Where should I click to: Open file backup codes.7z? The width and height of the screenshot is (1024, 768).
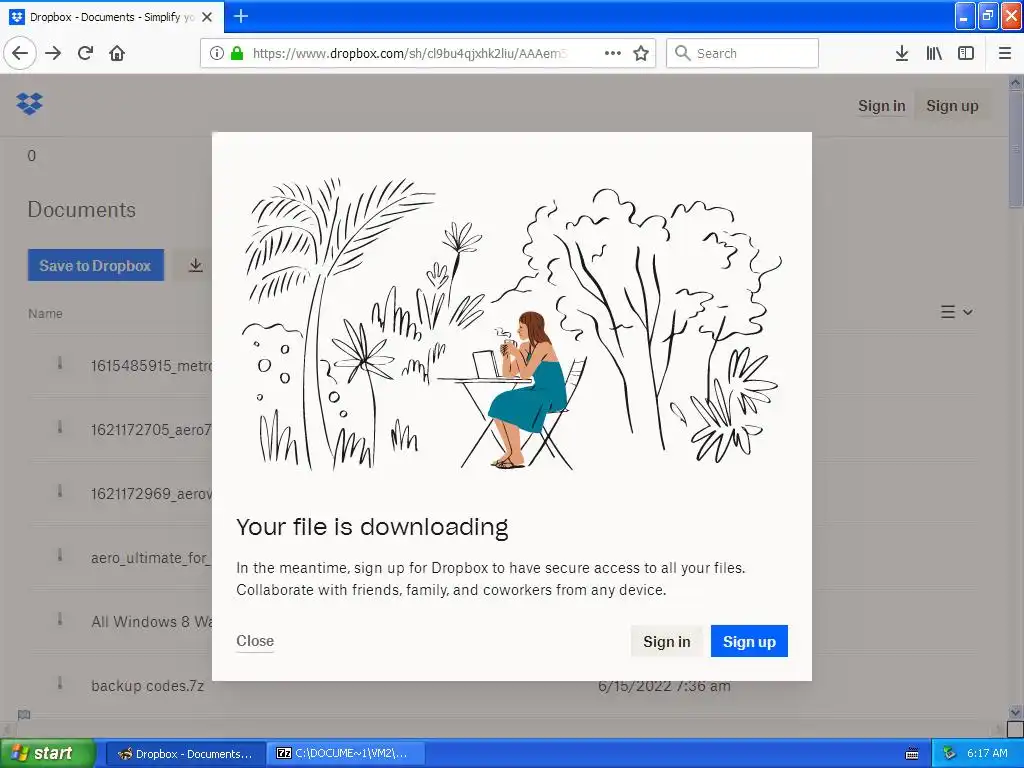click(x=148, y=686)
